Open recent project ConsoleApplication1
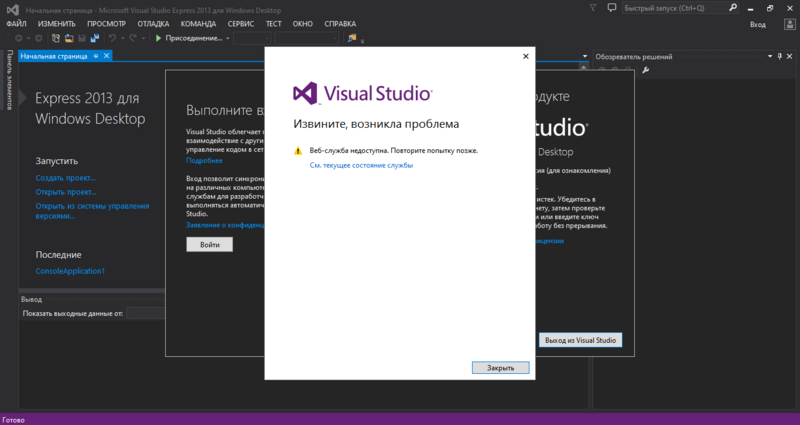The height and width of the screenshot is (425, 800). [70, 271]
